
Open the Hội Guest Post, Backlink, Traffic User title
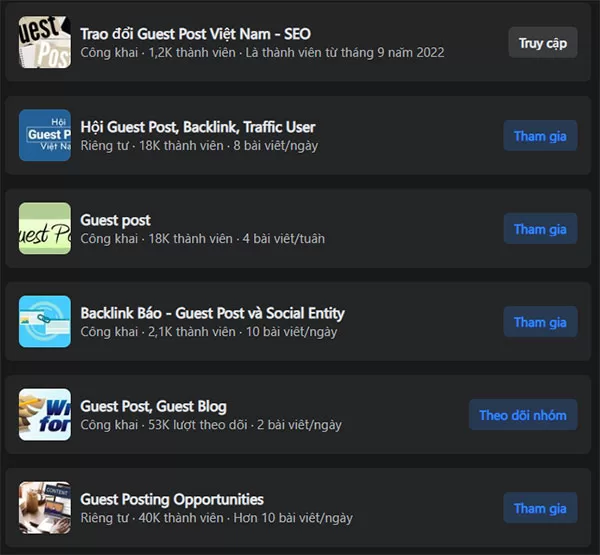click(x=198, y=127)
